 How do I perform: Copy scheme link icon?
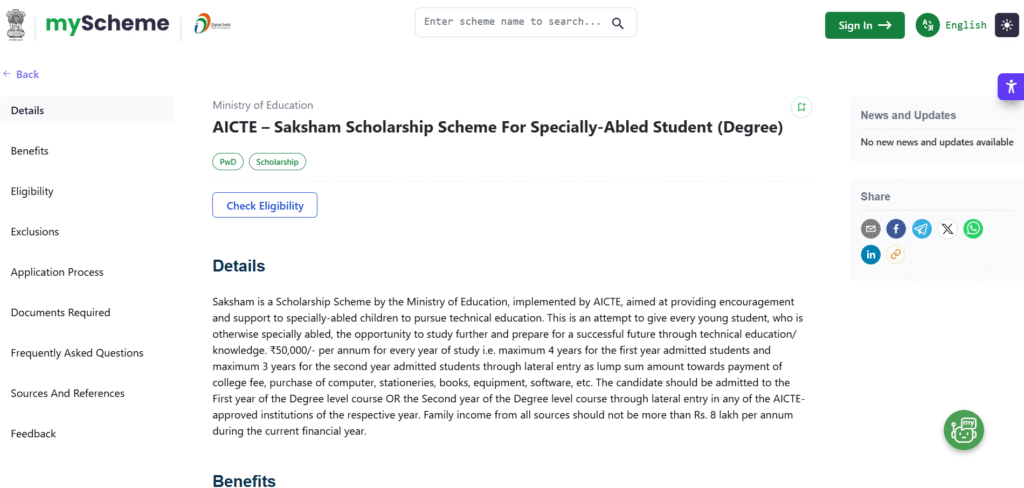coord(896,254)
